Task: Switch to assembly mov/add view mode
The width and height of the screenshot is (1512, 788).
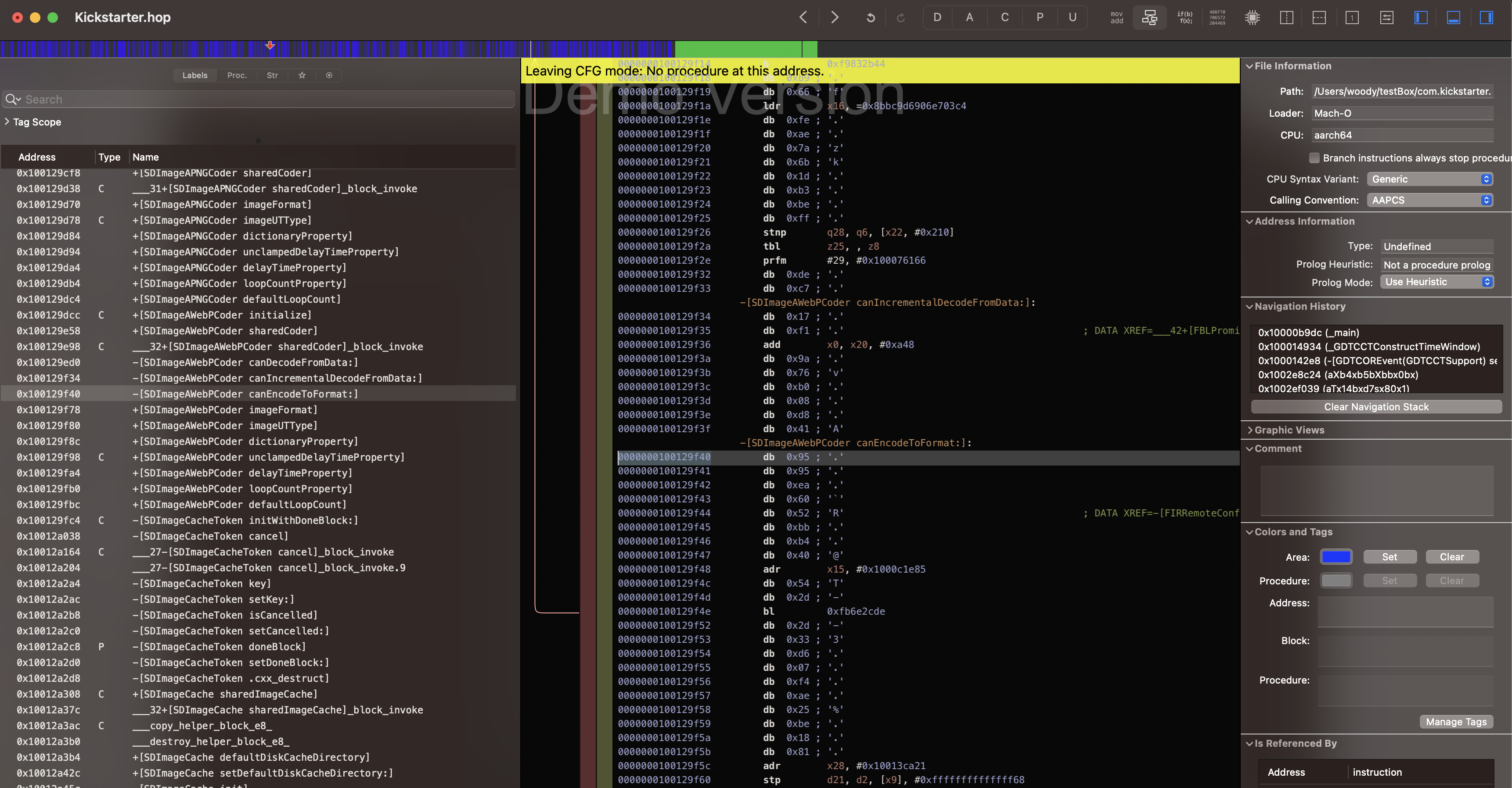Action: (1116, 18)
